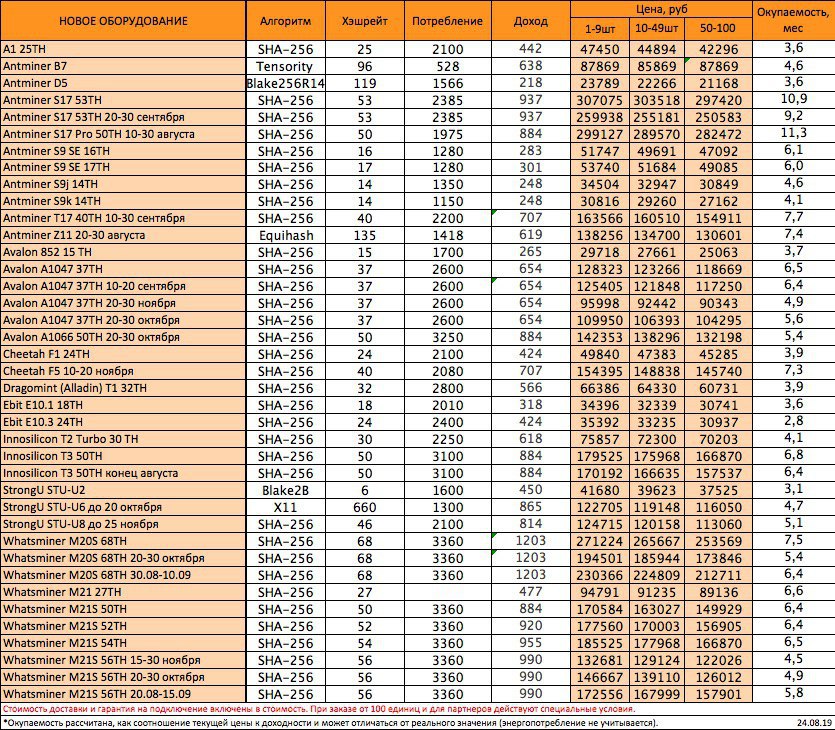Click the '*Окупаемость рассчитана' footnote line
This screenshot has width=835, height=730.
click(330, 723)
